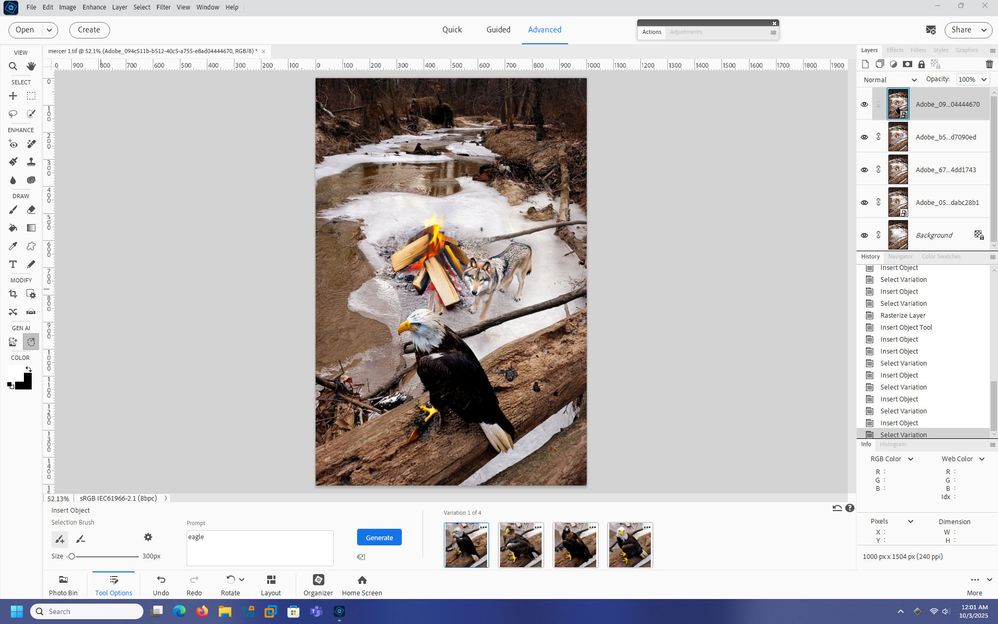This screenshot has height=624, width=998.
Task: Select the Lasso tool
Action: (x=13, y=113)
